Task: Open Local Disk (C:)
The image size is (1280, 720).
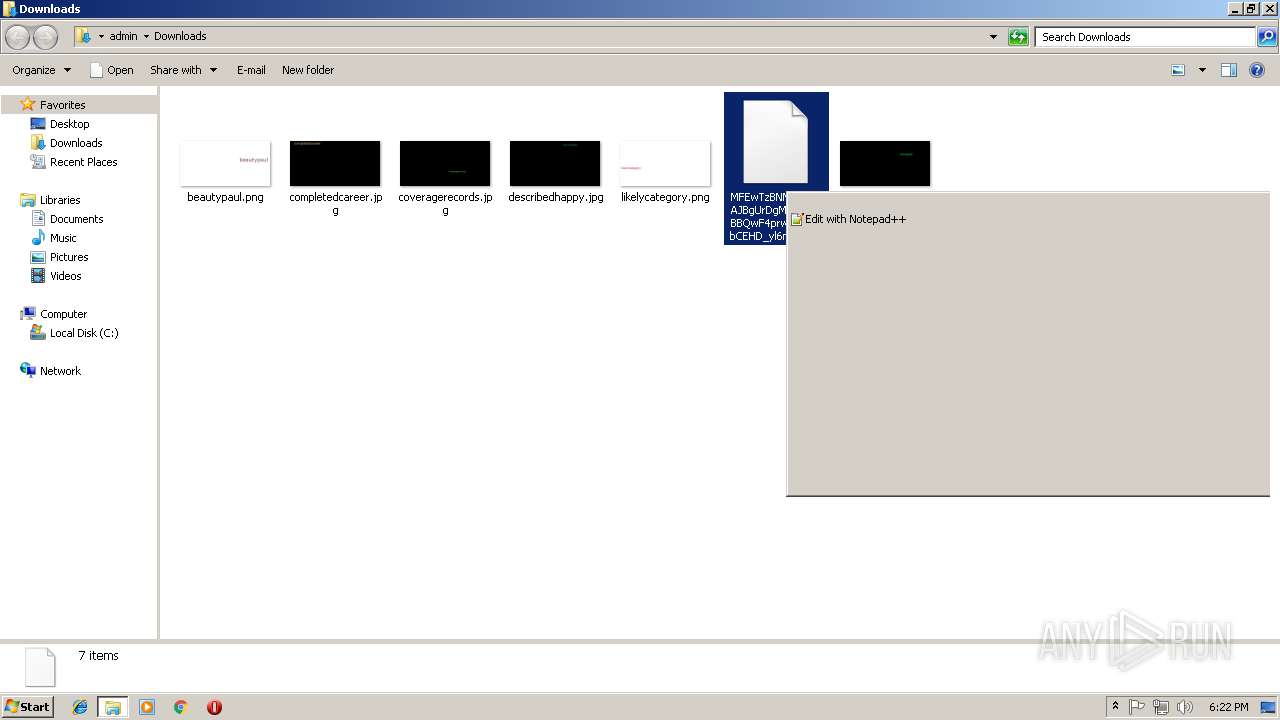Action: click(84, 333)
